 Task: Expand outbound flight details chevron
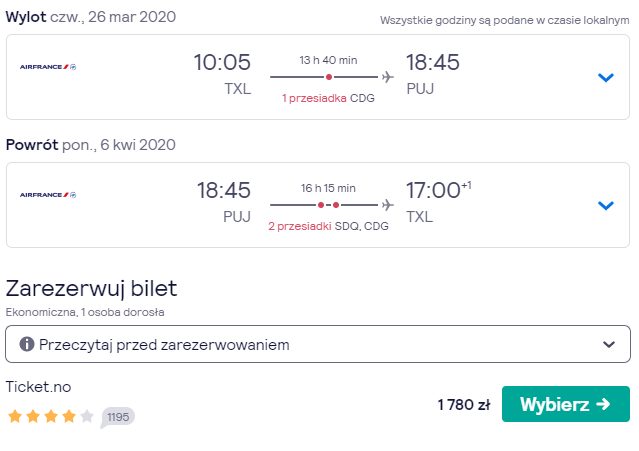606,77
